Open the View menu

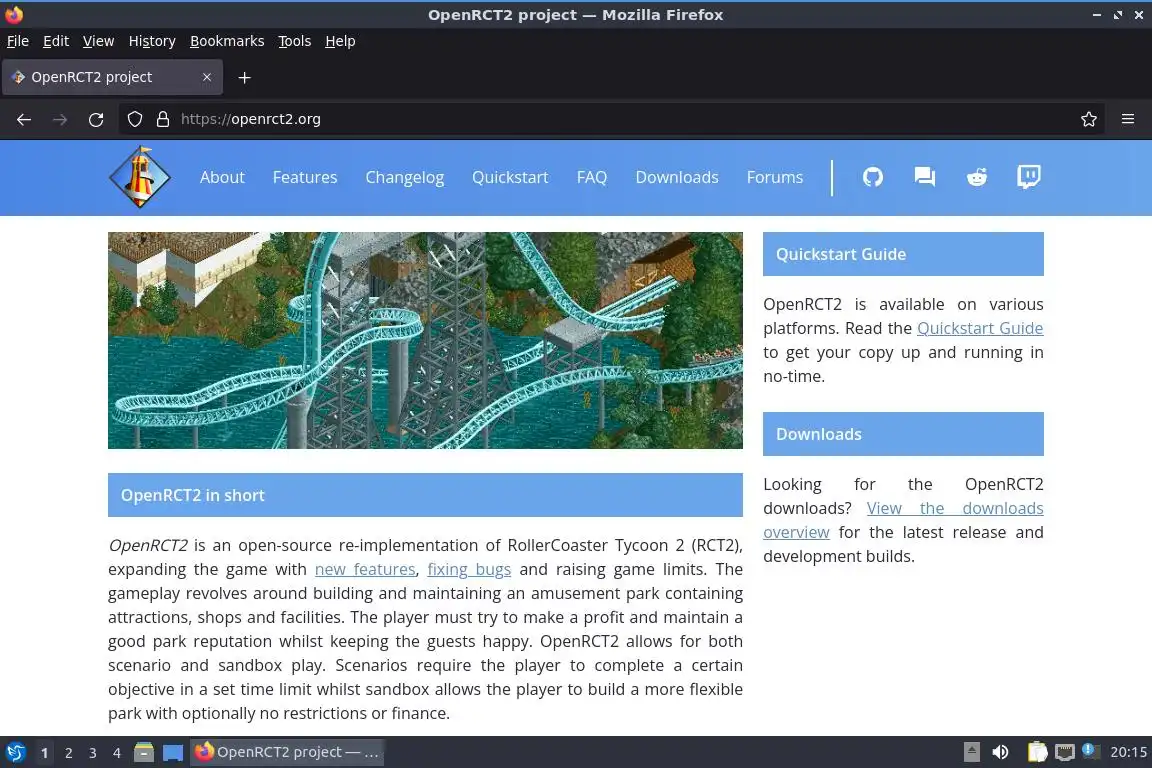pos(98,41)
